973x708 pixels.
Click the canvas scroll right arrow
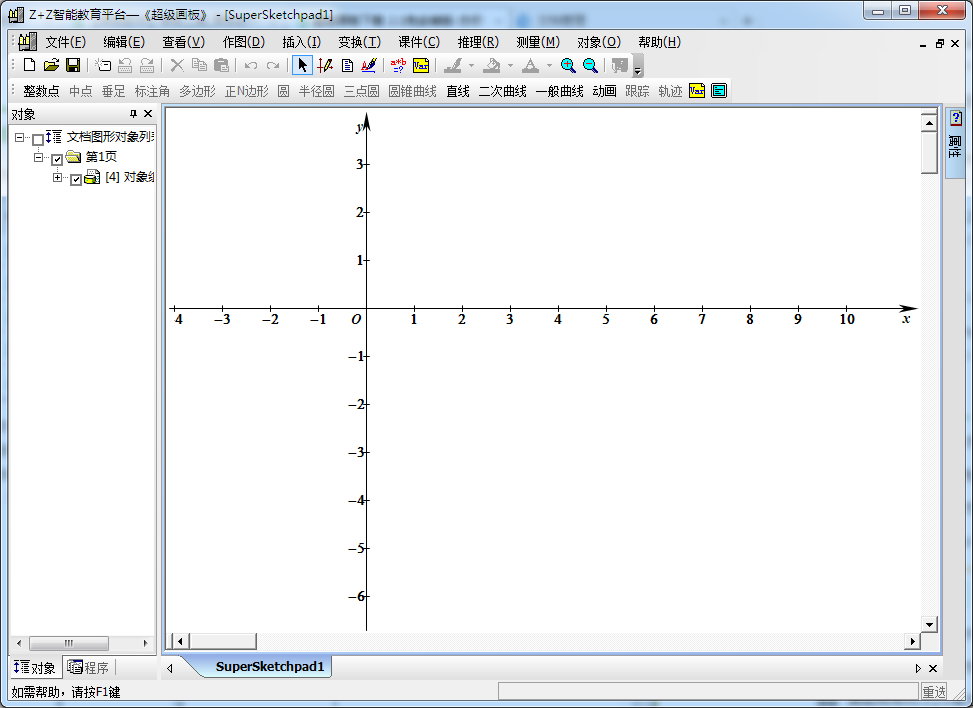[912, 641]
